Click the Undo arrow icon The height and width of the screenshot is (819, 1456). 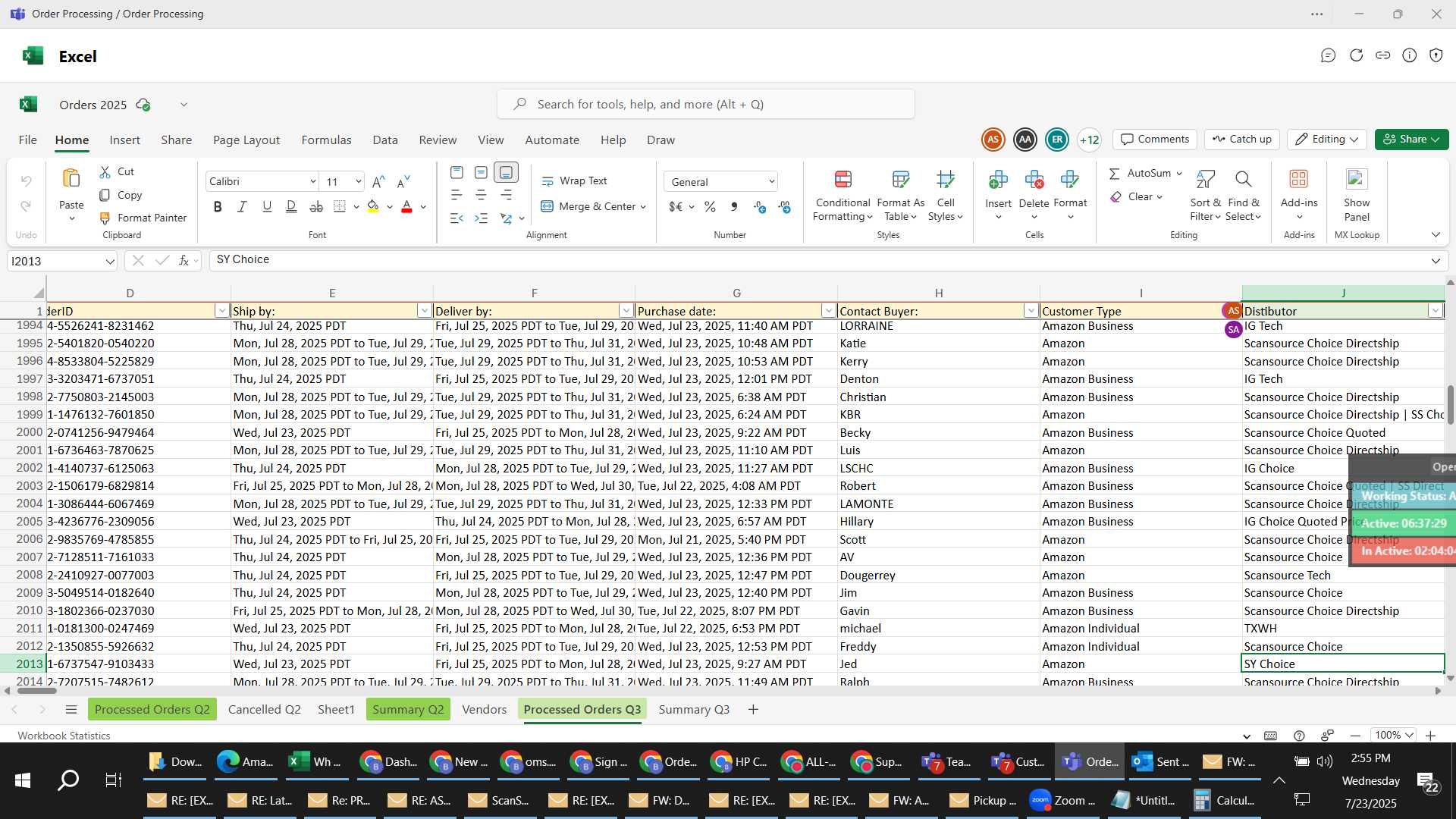[27, 181]
